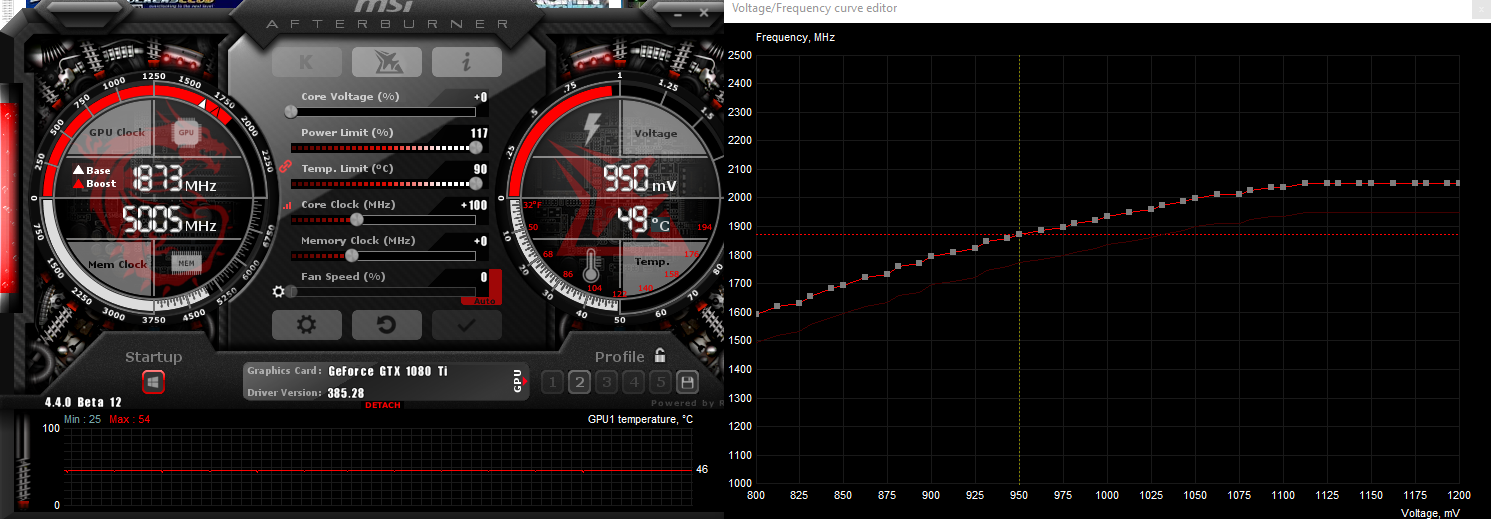The image size is (1491, 519).
Task: Save profile using the floppy disk icon
Action: tap(687, 382)
